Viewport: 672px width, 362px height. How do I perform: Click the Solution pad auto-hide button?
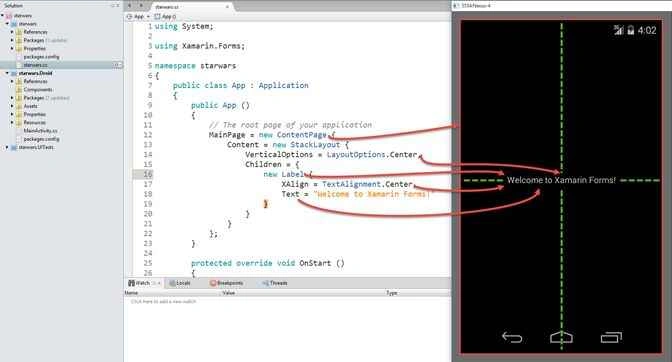[x=113, y=6]
